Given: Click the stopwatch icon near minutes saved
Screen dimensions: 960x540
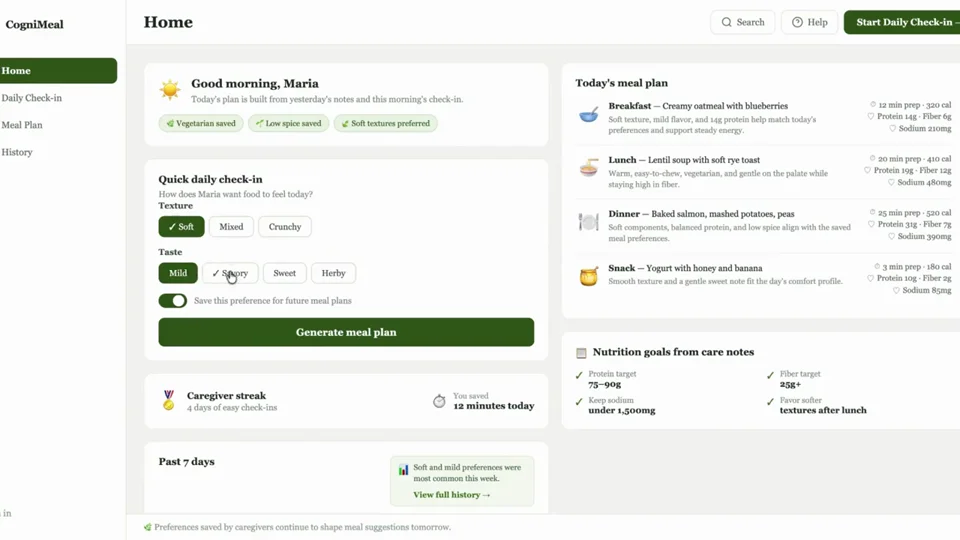Looking at the screenshot, I should click(439, 401).
